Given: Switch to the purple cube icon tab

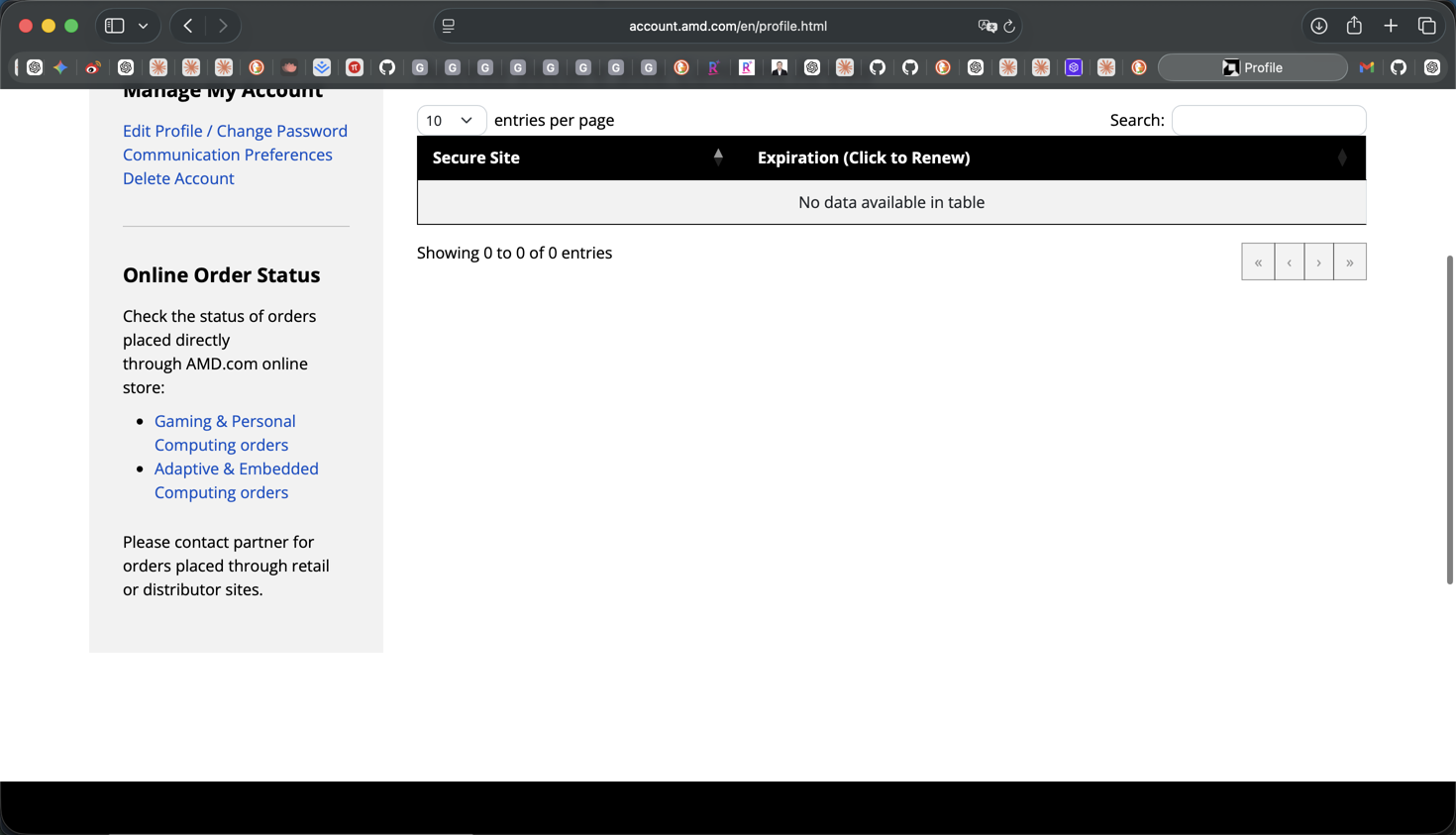Looking at the screenshot, I should 1074,67.
